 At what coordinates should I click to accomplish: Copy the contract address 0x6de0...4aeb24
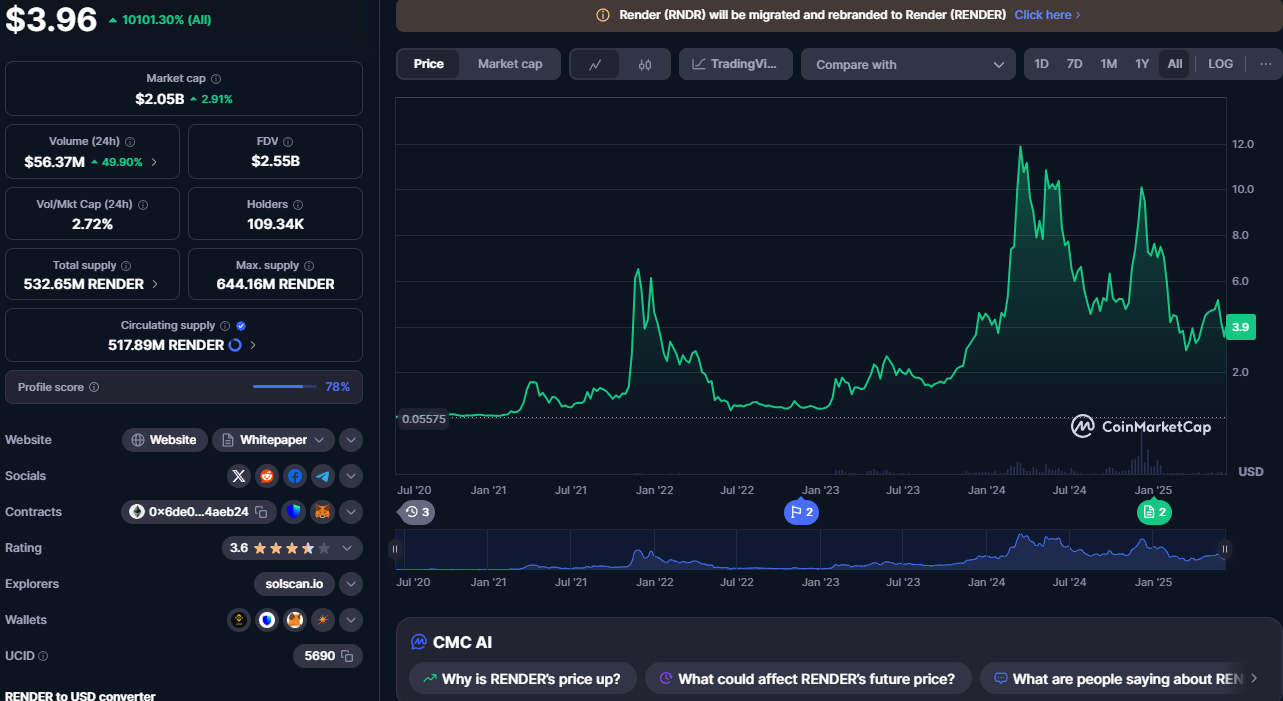(261, 512)
